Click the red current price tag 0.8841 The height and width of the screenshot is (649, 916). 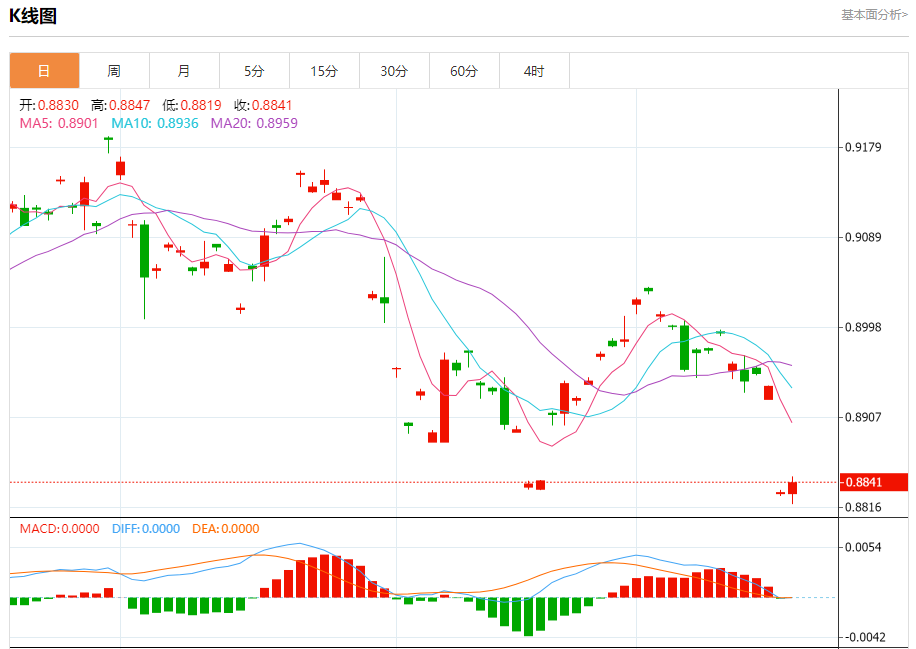coord(874,483)
